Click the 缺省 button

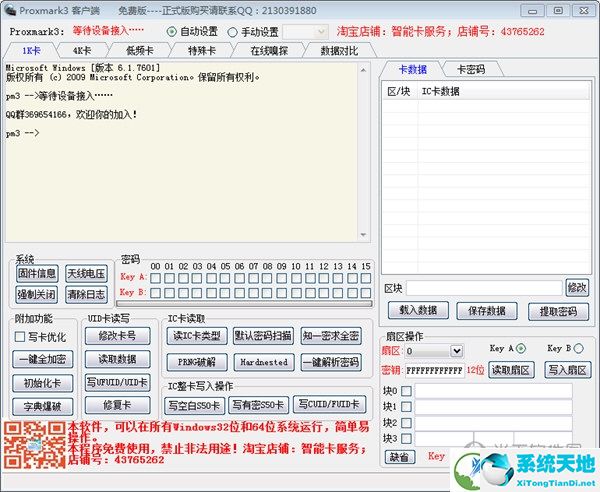(399, 456)
